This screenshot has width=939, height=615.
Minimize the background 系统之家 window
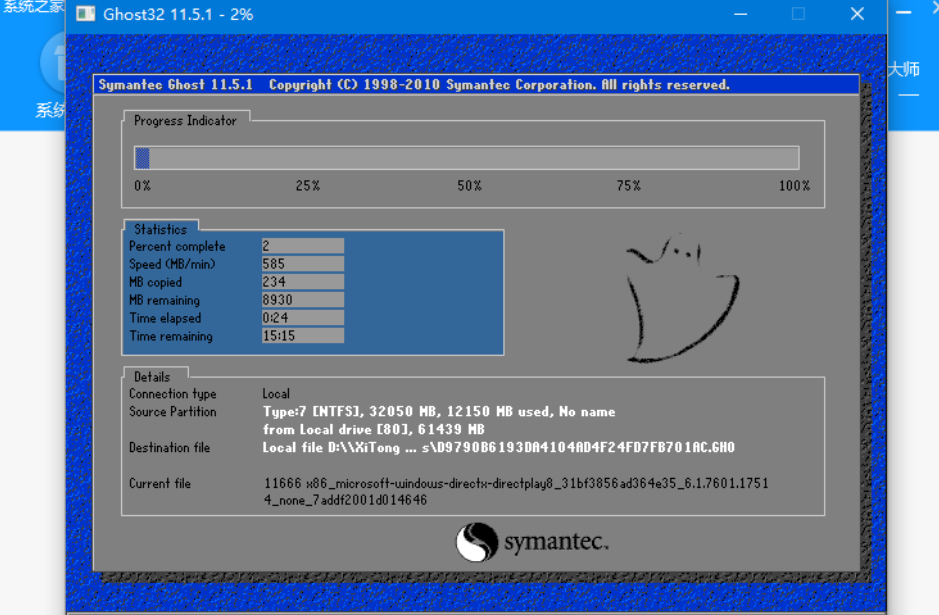tap(903, 14)
